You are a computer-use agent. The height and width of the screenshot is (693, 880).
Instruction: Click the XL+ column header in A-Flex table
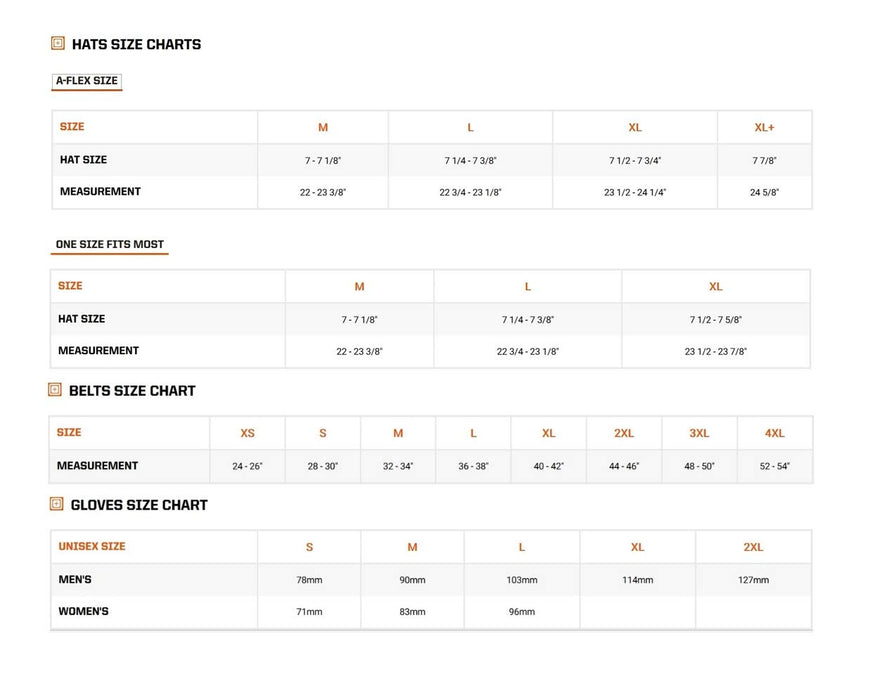[764, 128]
